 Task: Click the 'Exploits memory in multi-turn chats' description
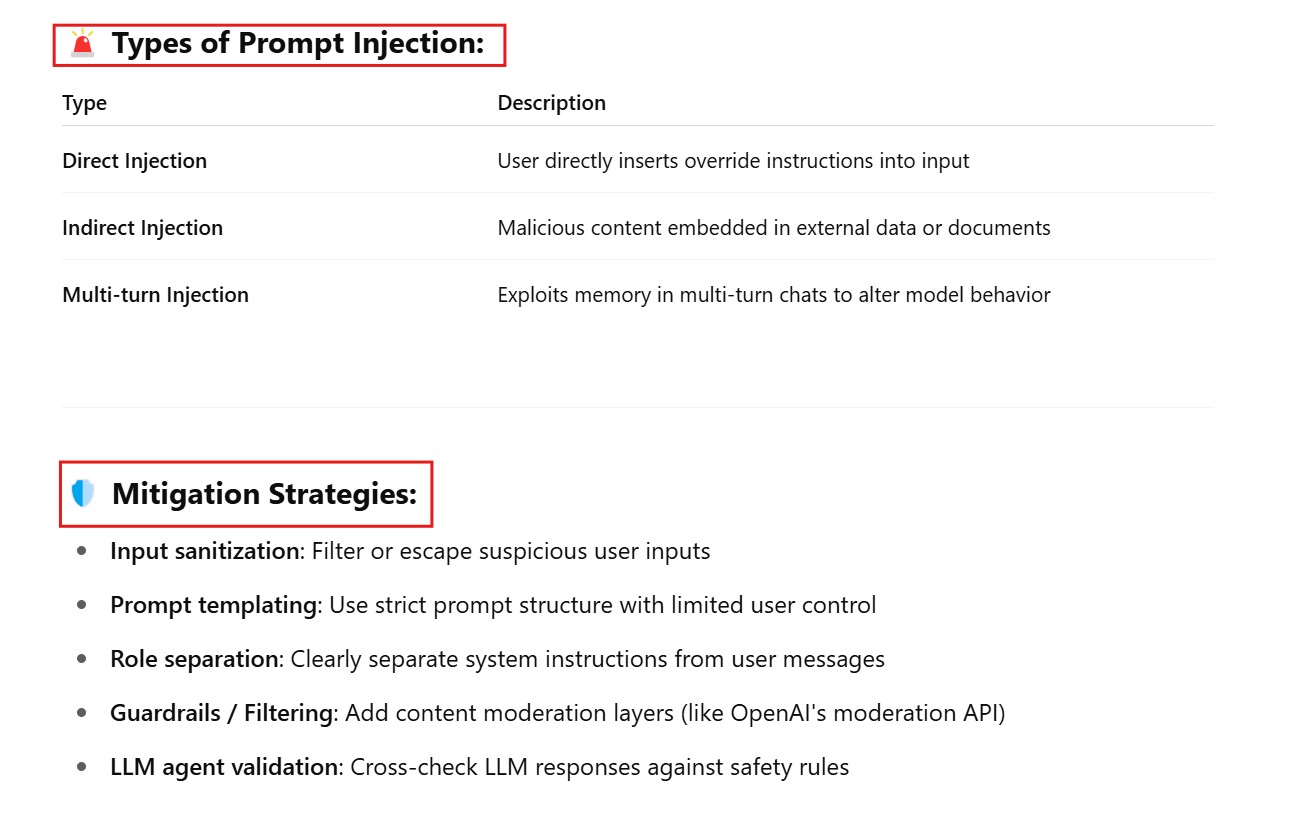pyautogui.click(x=773, y=295)
